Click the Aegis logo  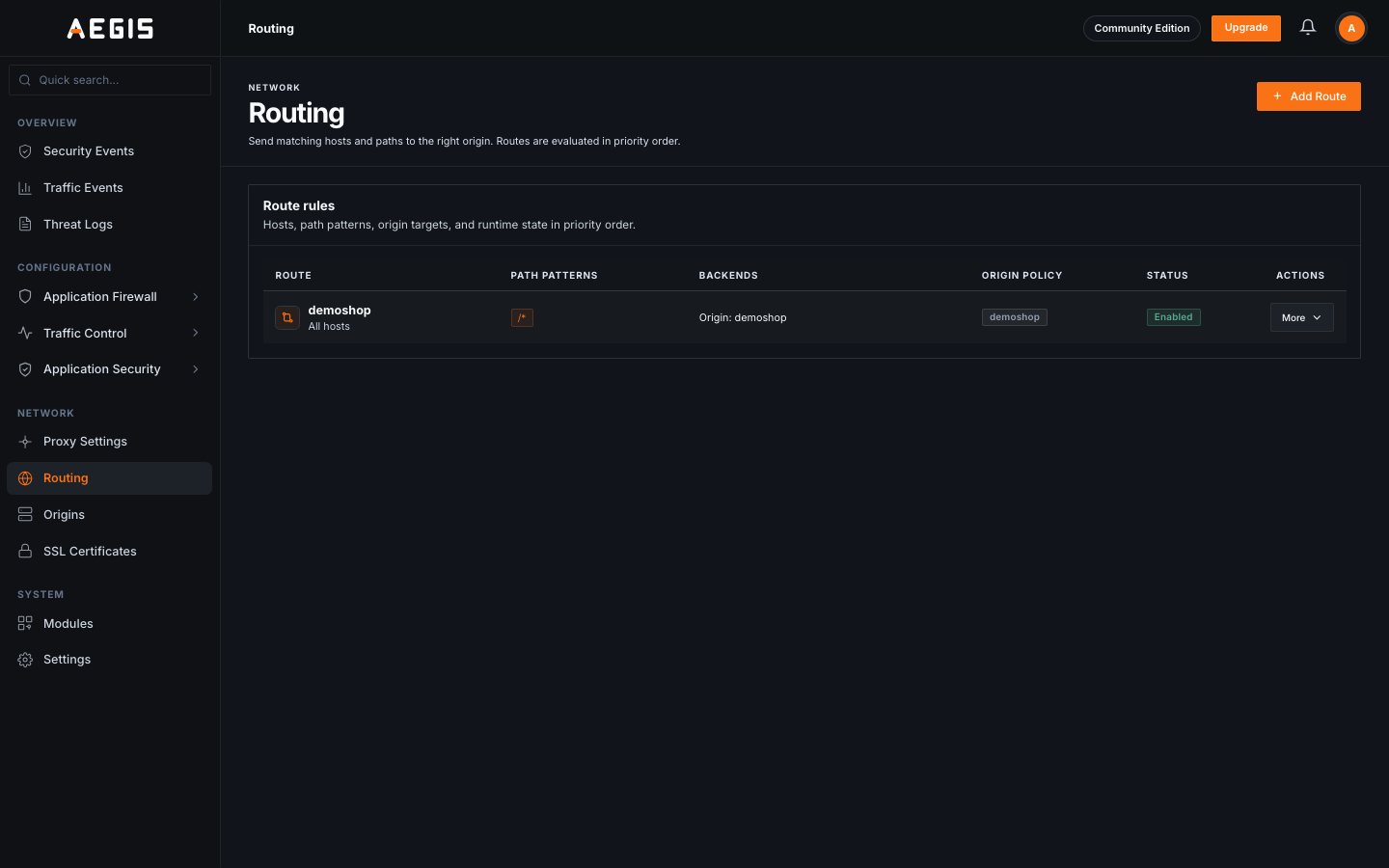tap(110, 29)
